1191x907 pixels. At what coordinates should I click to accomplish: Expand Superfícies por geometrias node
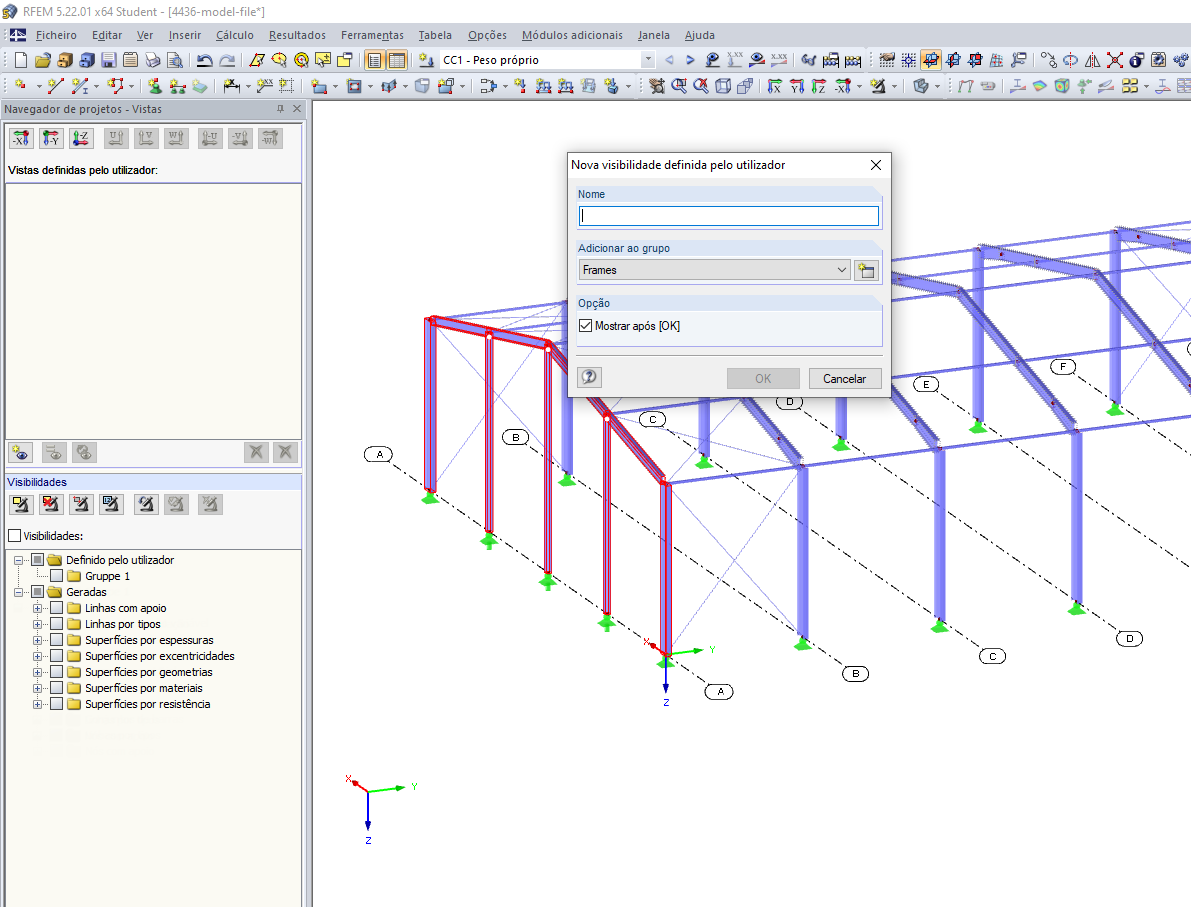tap(37, 672)
